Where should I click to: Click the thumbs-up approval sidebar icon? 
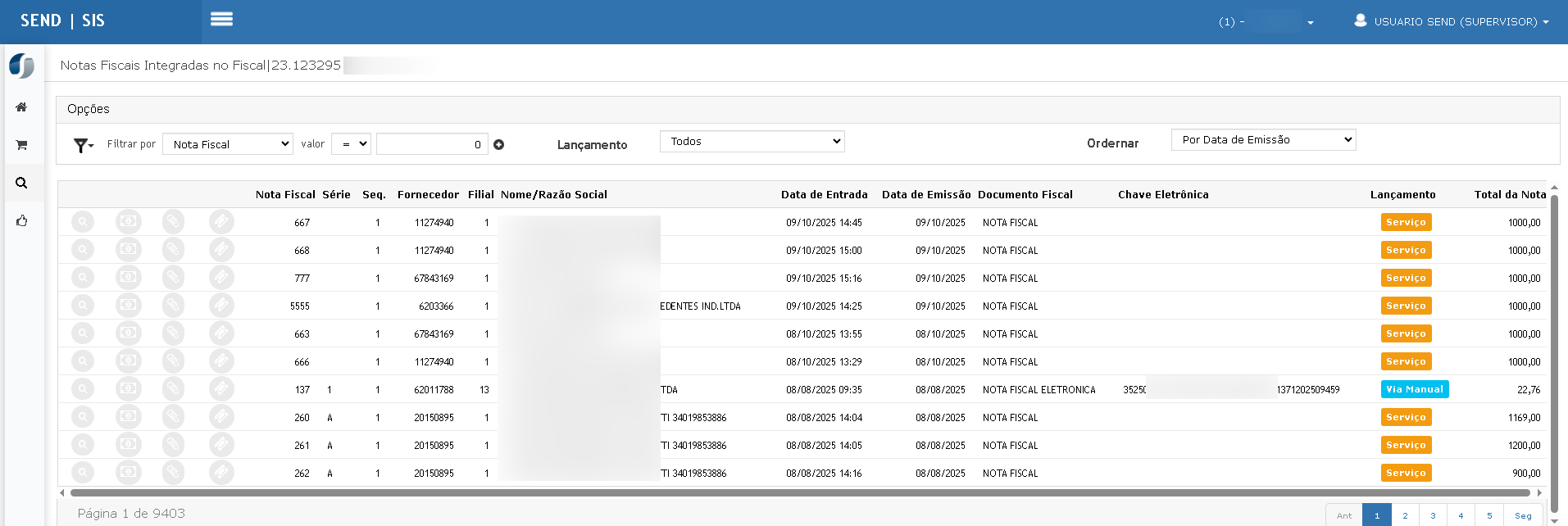(x=21, y=220)
